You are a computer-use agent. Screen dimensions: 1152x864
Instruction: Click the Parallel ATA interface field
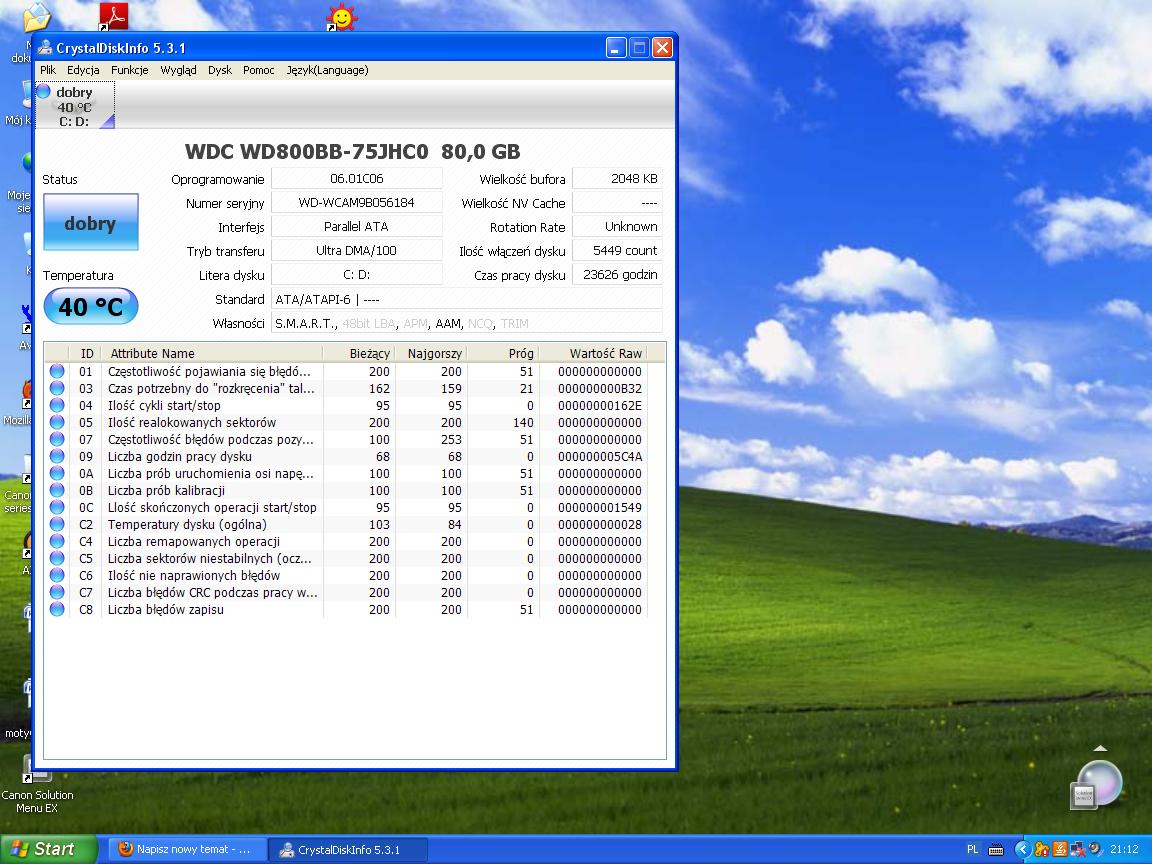click(x=356, y=227)
